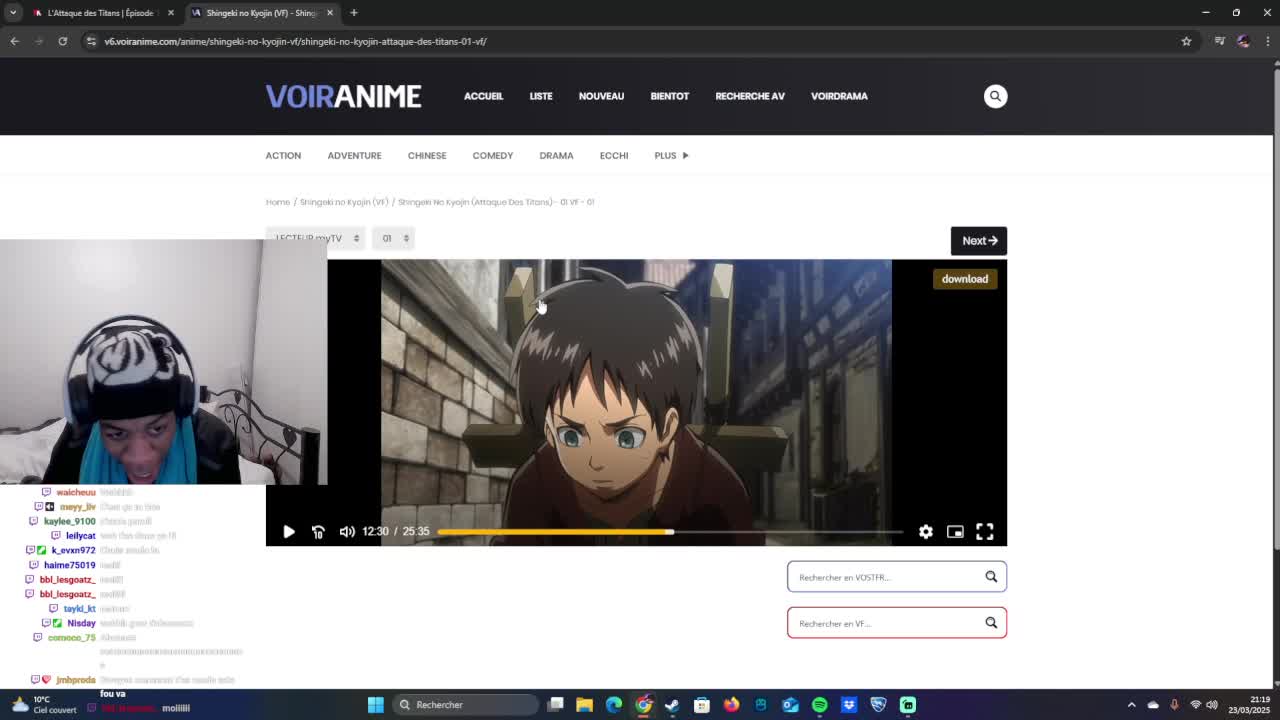Go to the Next episode

(979, 240)
